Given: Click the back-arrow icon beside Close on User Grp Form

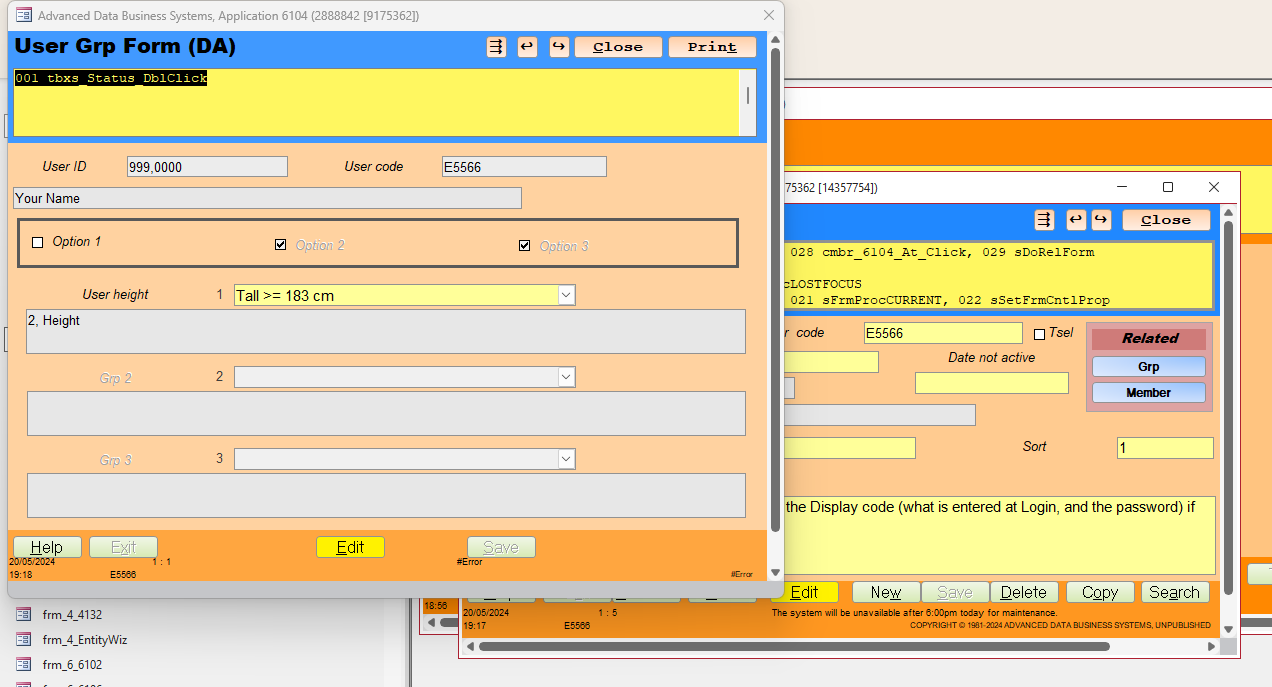Looking at the screenshot, I should coord(527,46).
